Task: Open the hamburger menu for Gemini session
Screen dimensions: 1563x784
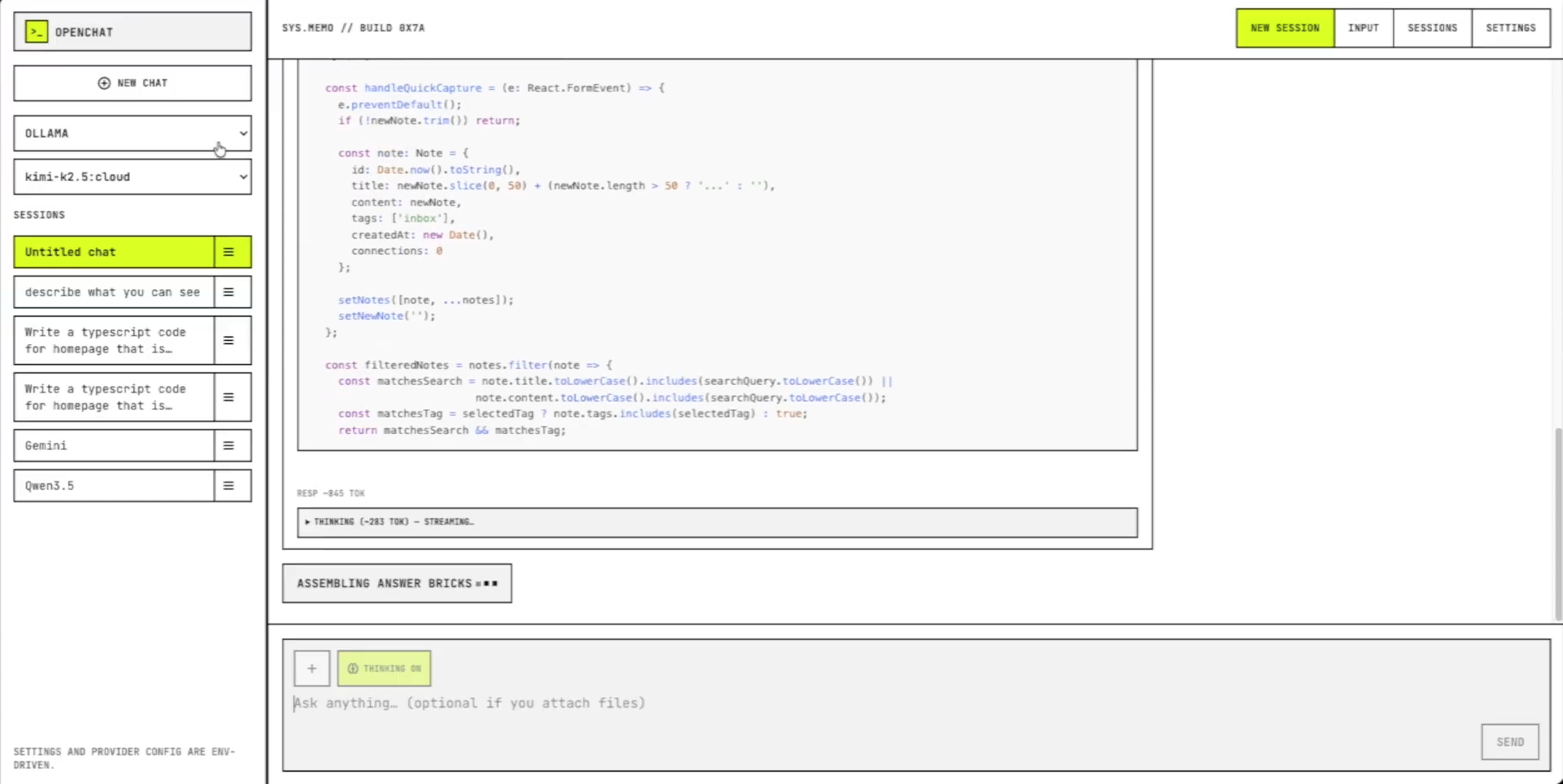Action: (x=228, y=446)
